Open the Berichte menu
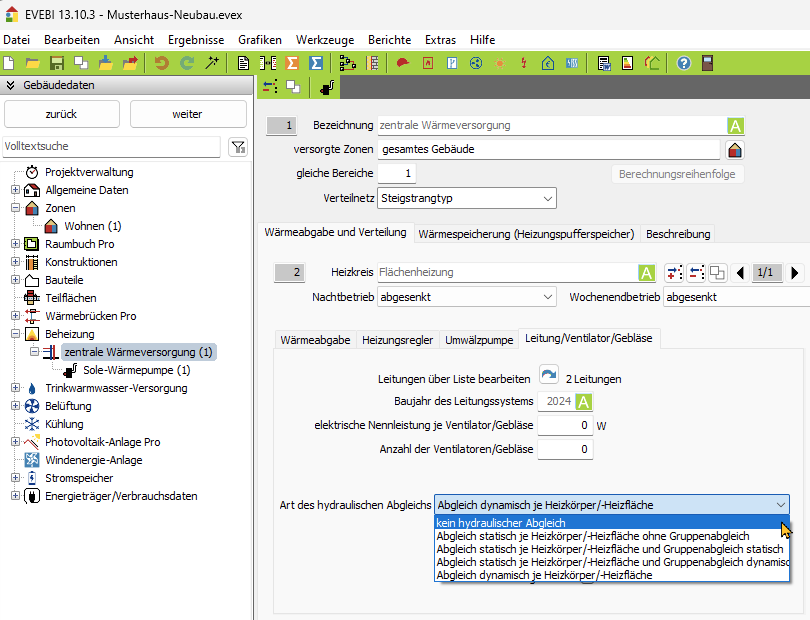Image resolution: width=810 pixels, height=620 pixels. (x=389, y=39)
